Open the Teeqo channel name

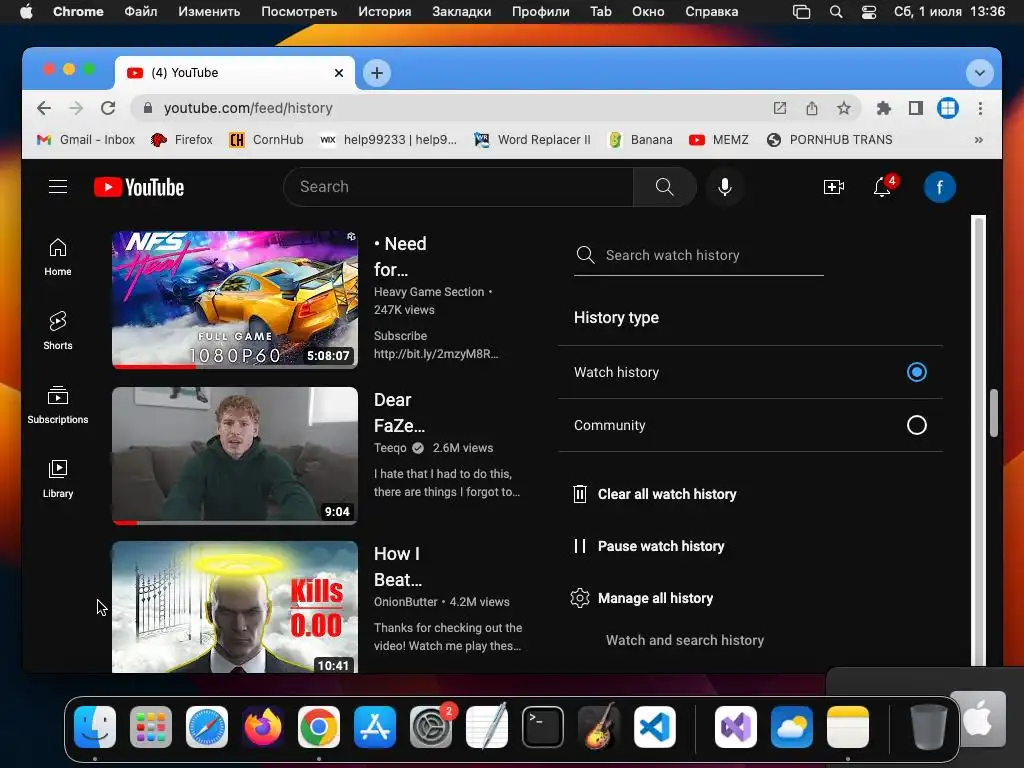tap(390, 447)
